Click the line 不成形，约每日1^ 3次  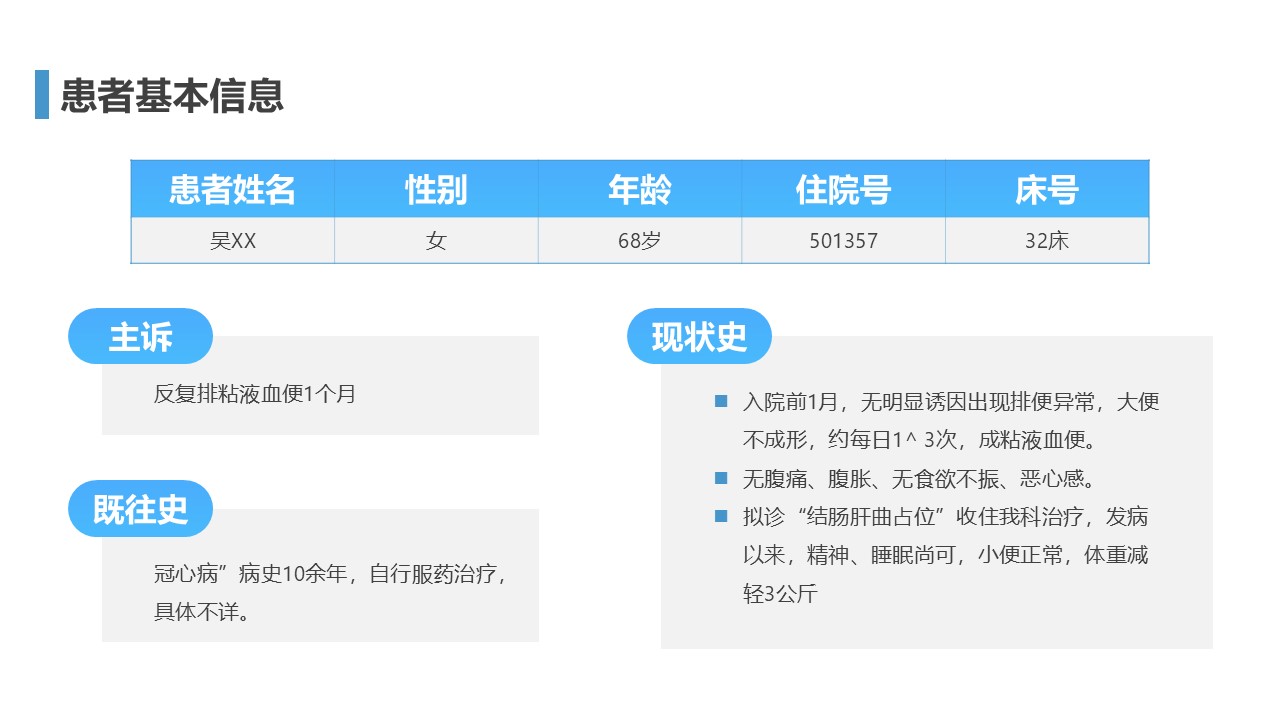(x=921, y=440)
